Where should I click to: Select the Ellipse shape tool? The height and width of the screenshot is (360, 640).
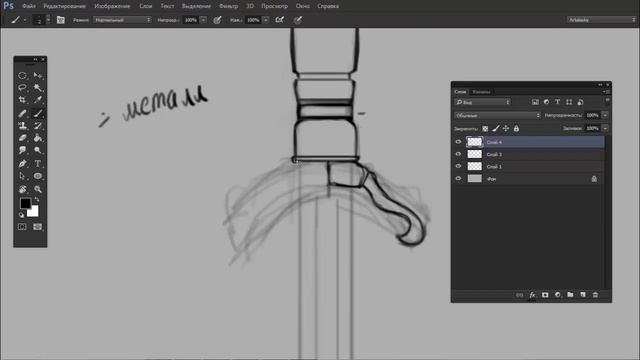tap(38, 176)
